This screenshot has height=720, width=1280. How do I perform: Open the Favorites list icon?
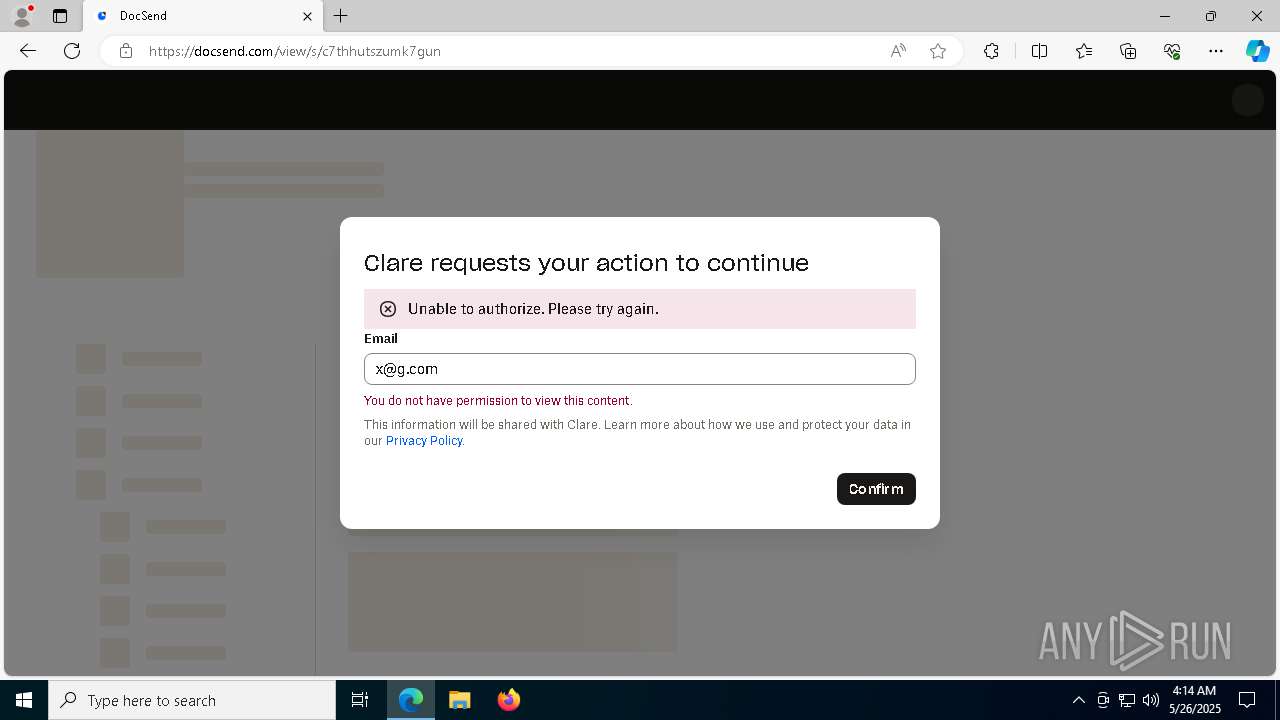[1084, 51]
